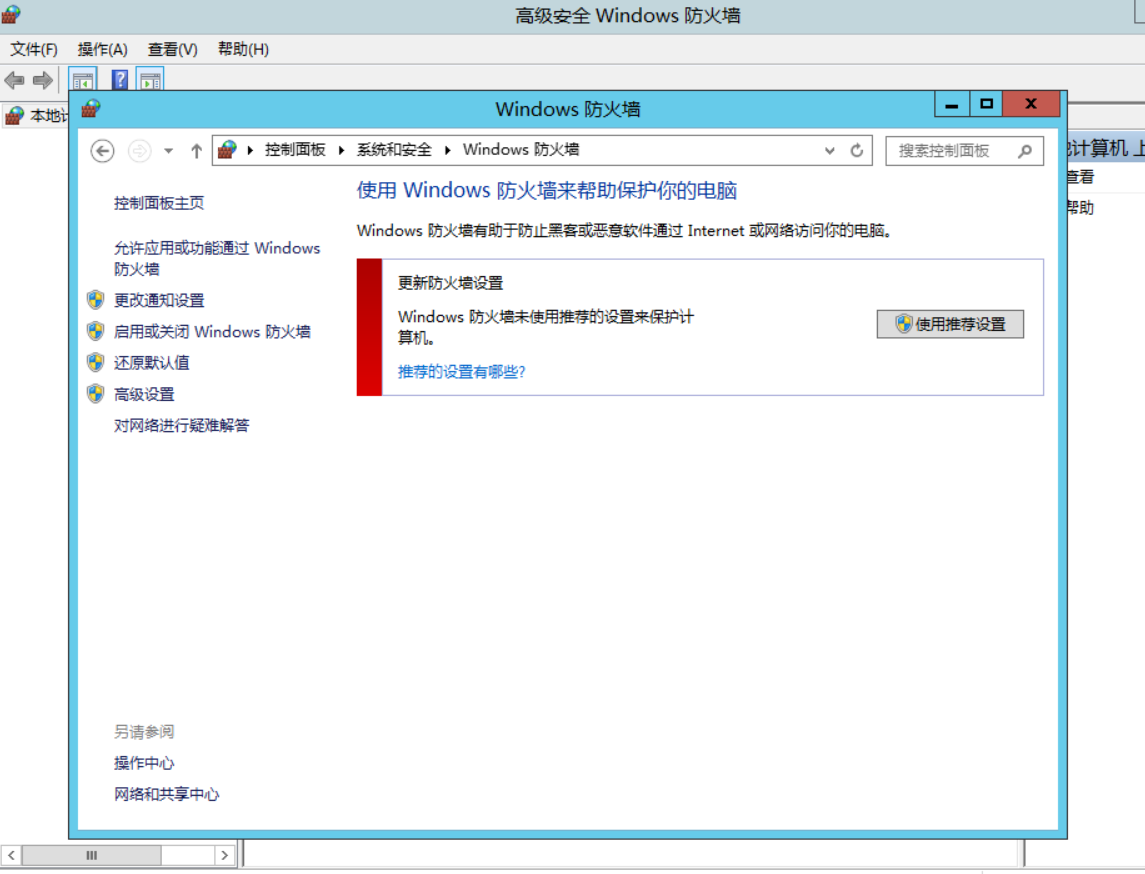Open 对网络进行疑难解答 link
1145x874 pixels.
[182, 425]
